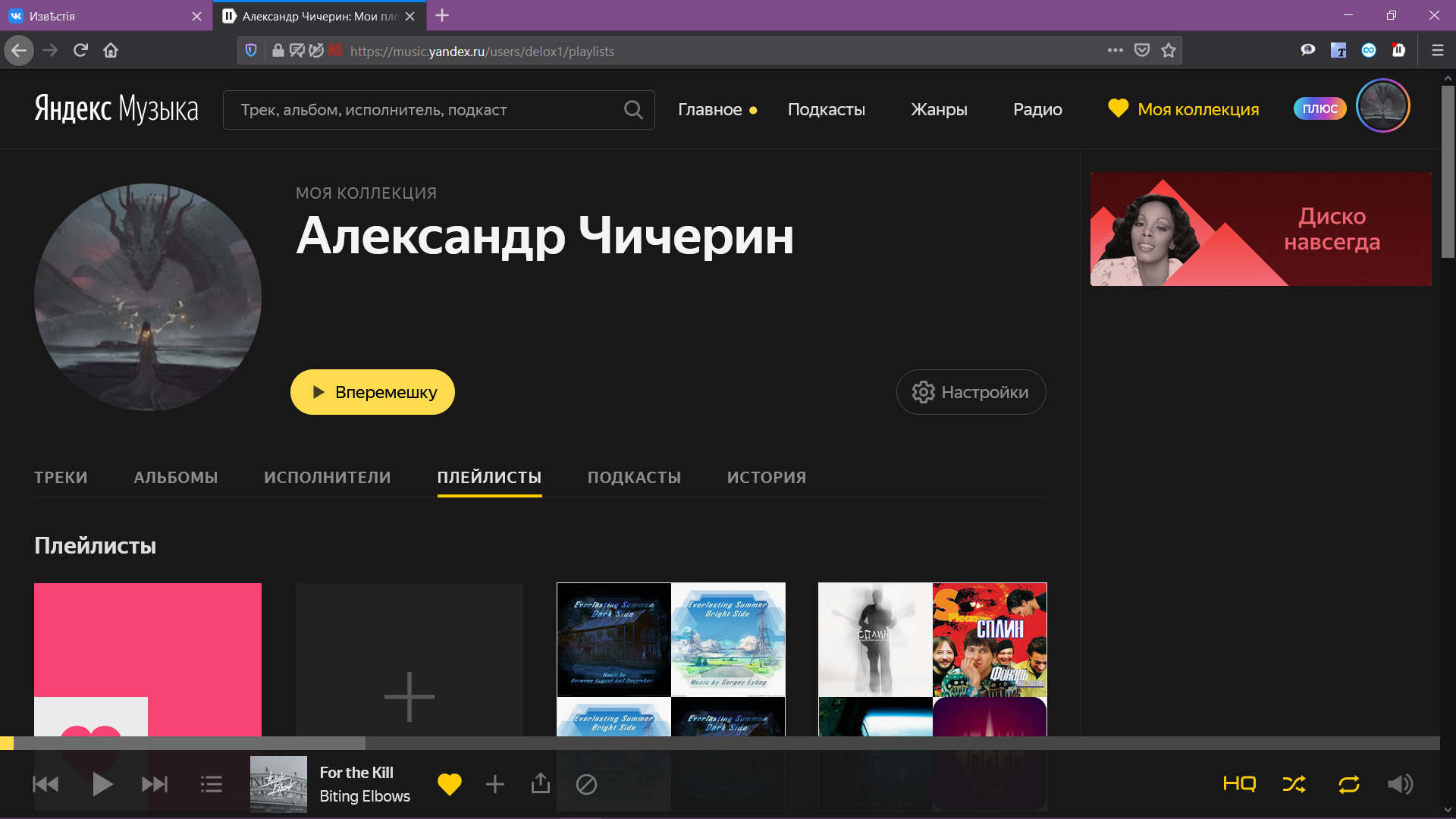Click the address bar URL
Image resolution: width=1456 pixels, height=819 pixels.
click(482, 52)
